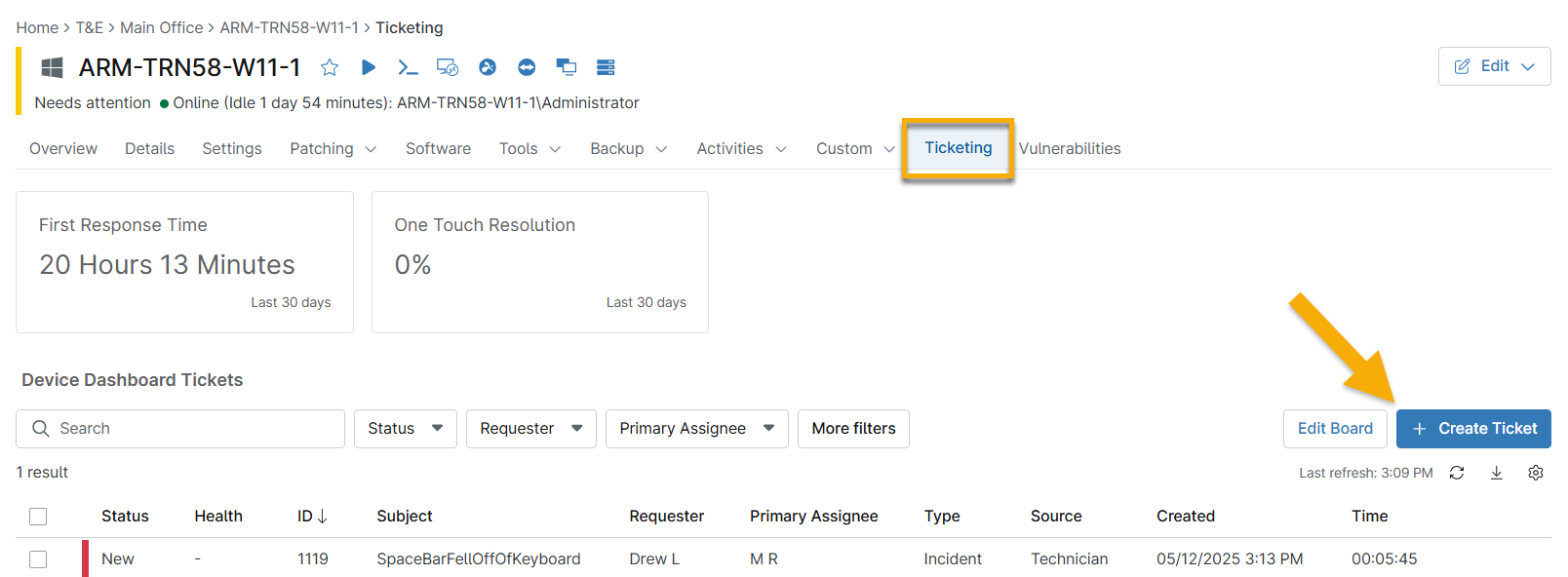Toggle the select-all tickets checkbox
The height and width of the screenshot is (577, 1568).
coord(38,517)
